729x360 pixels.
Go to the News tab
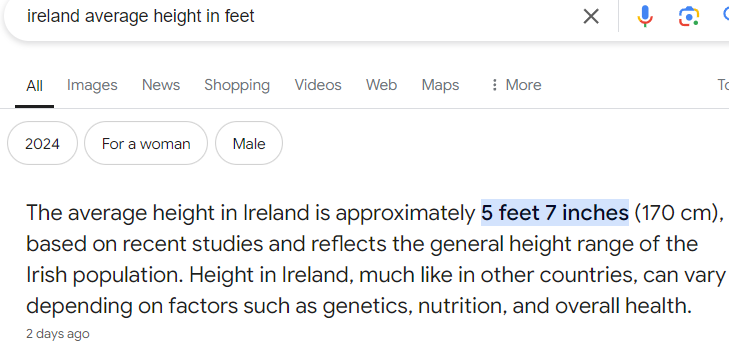[x=161, y=85]
